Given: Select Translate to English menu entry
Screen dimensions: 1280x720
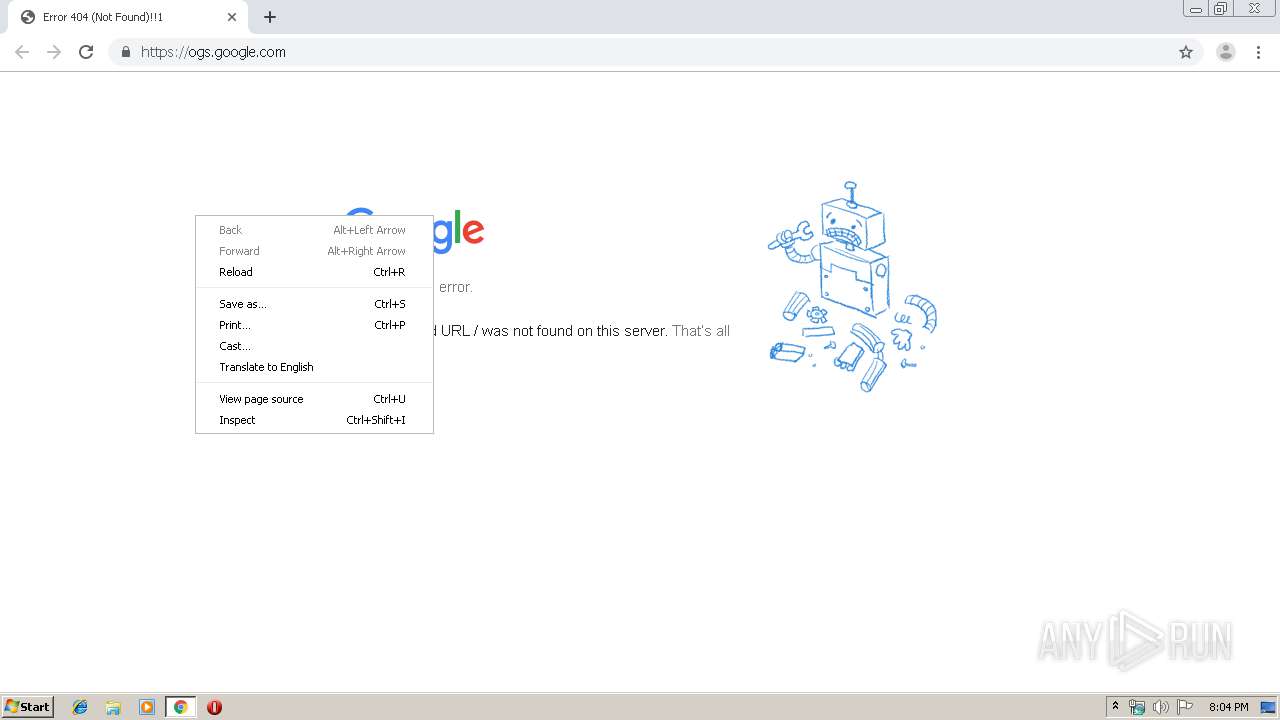Looking at the screenshot, I should pyautogui.click(x=314, y=367).
